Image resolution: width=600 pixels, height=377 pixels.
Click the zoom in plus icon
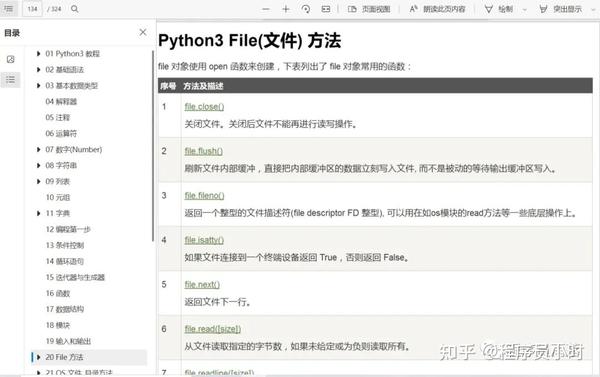tap(285, 9)
